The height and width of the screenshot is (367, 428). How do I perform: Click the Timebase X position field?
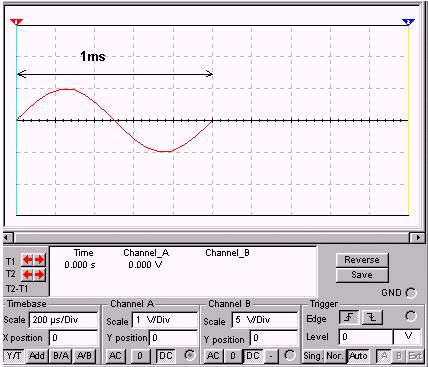(x=74, y=338)
